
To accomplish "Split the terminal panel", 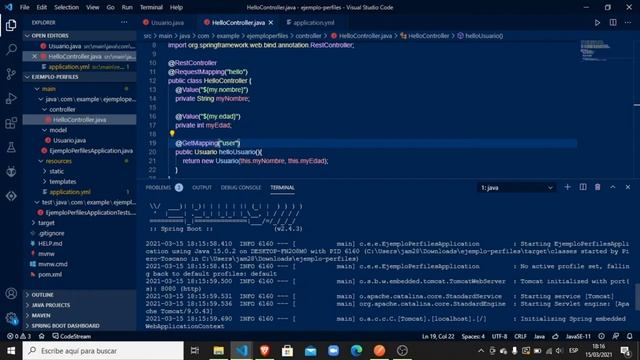I will click(583, 187).
